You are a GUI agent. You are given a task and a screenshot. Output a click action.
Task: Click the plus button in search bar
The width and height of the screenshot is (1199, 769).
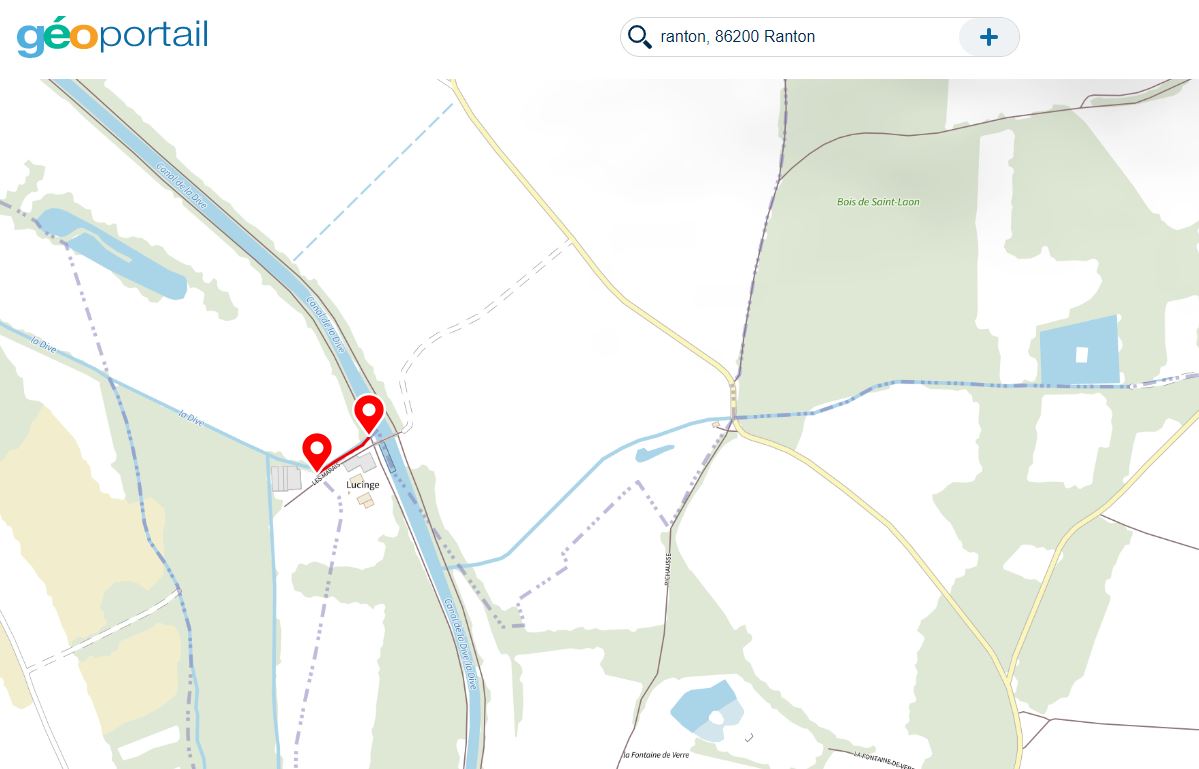pyautogui.click(x=989, y=37)
